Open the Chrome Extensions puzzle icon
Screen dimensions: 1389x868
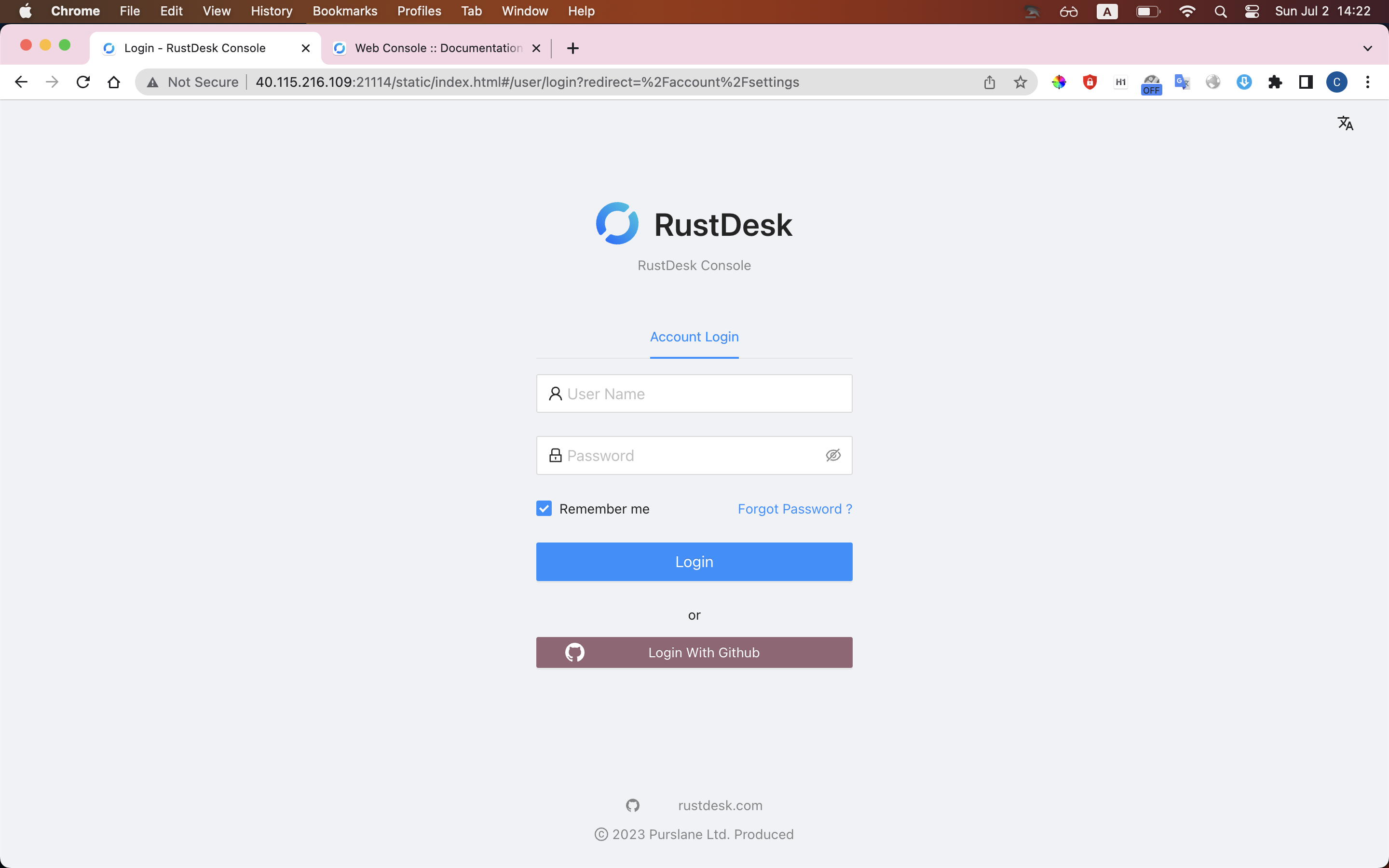point(1275,82)
